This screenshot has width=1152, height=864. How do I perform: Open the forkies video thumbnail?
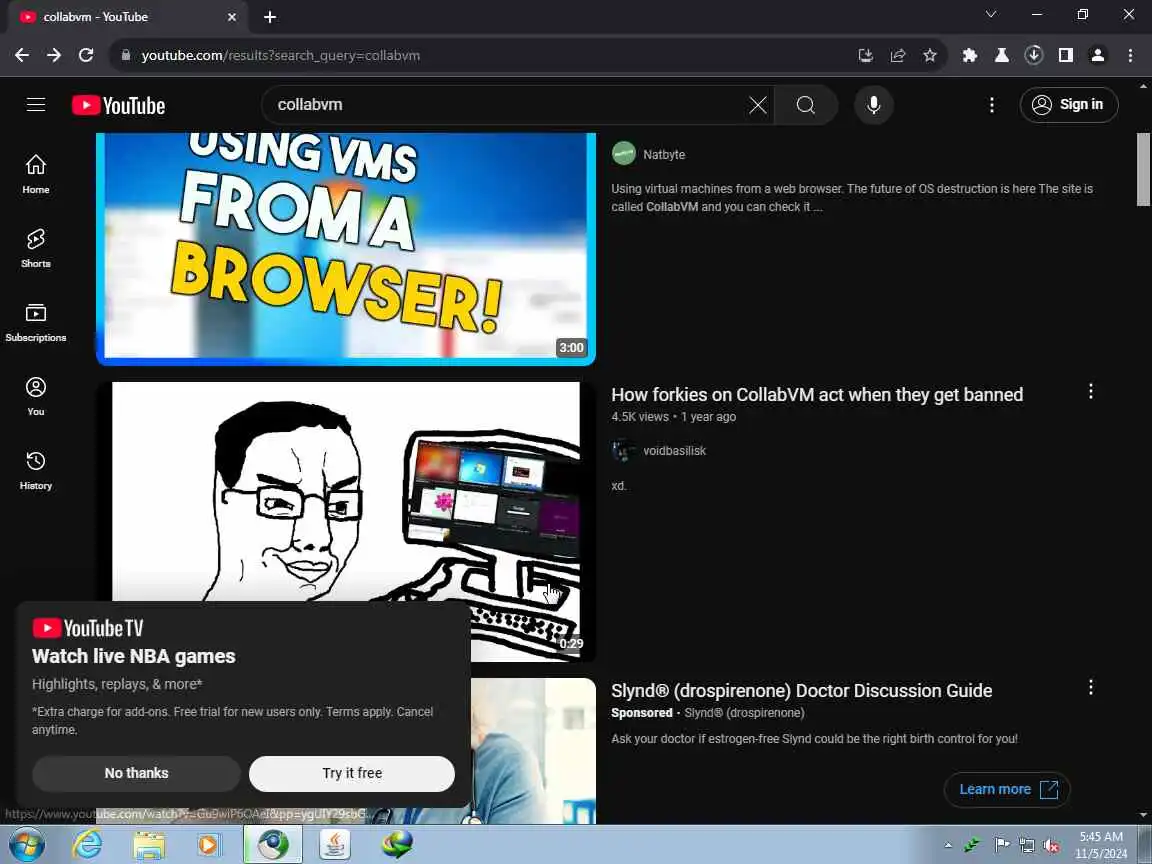(x=346, y=521)
